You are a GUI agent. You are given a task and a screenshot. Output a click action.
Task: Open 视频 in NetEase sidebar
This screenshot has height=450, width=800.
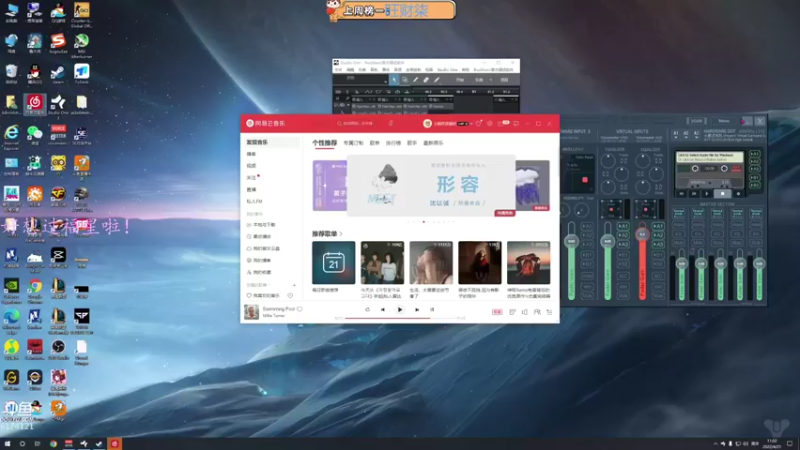coord(252,166)
